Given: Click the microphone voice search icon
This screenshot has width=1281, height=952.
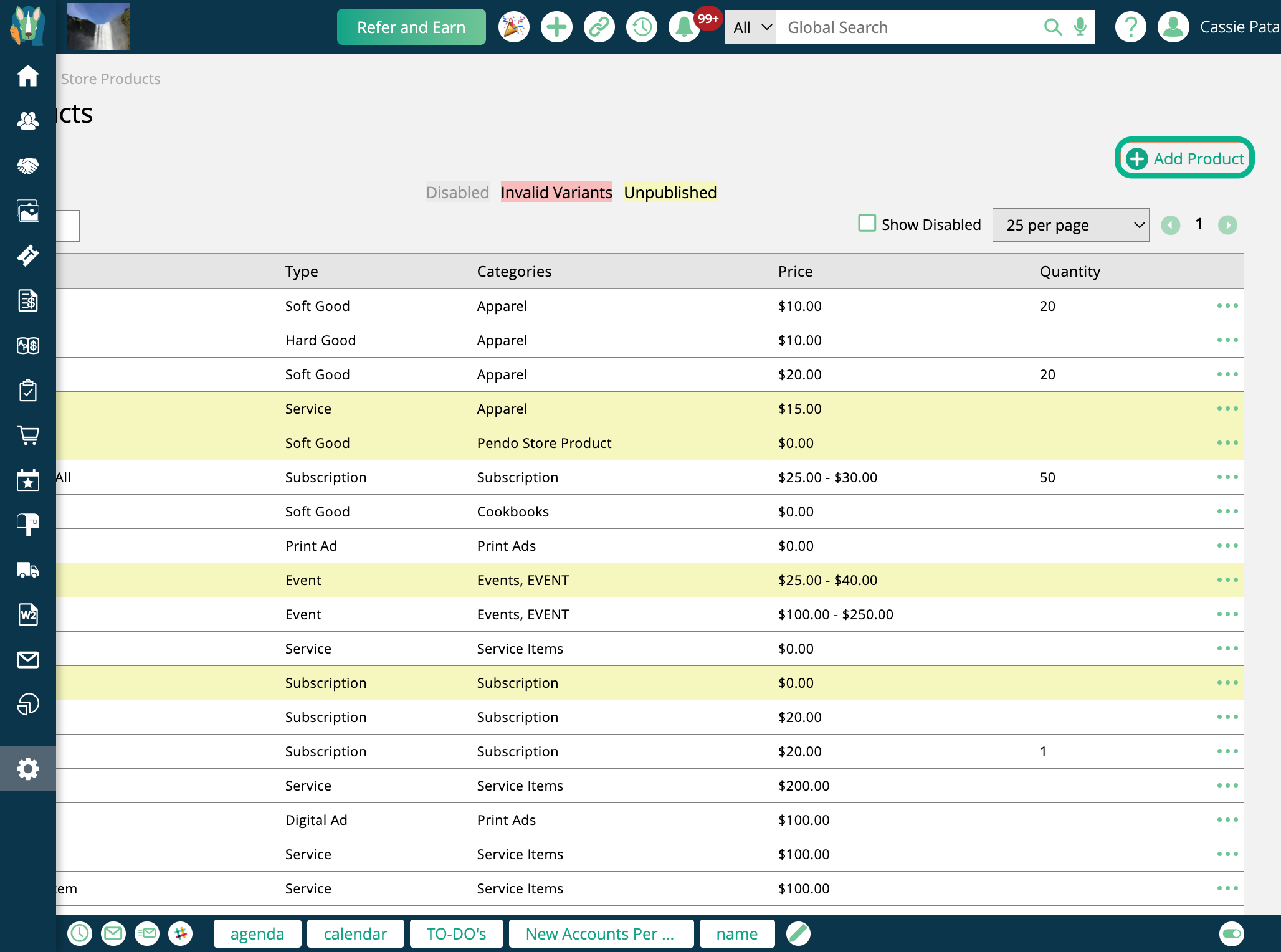Looking at the screenshot, I should pos(1080,27).
